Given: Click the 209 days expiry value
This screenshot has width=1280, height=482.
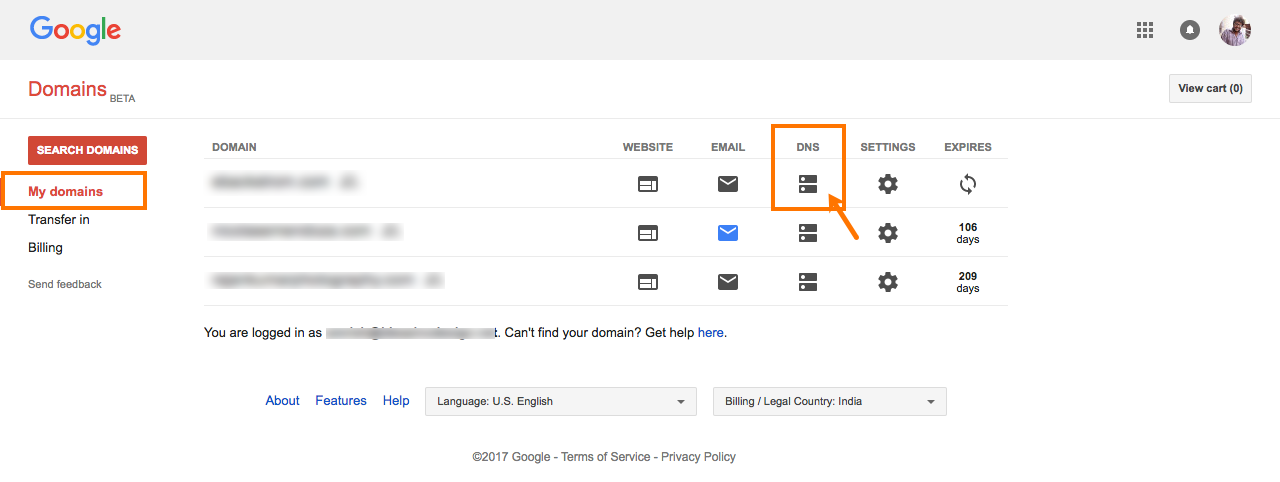Looking at the screenshot, I should click(968, 282).
